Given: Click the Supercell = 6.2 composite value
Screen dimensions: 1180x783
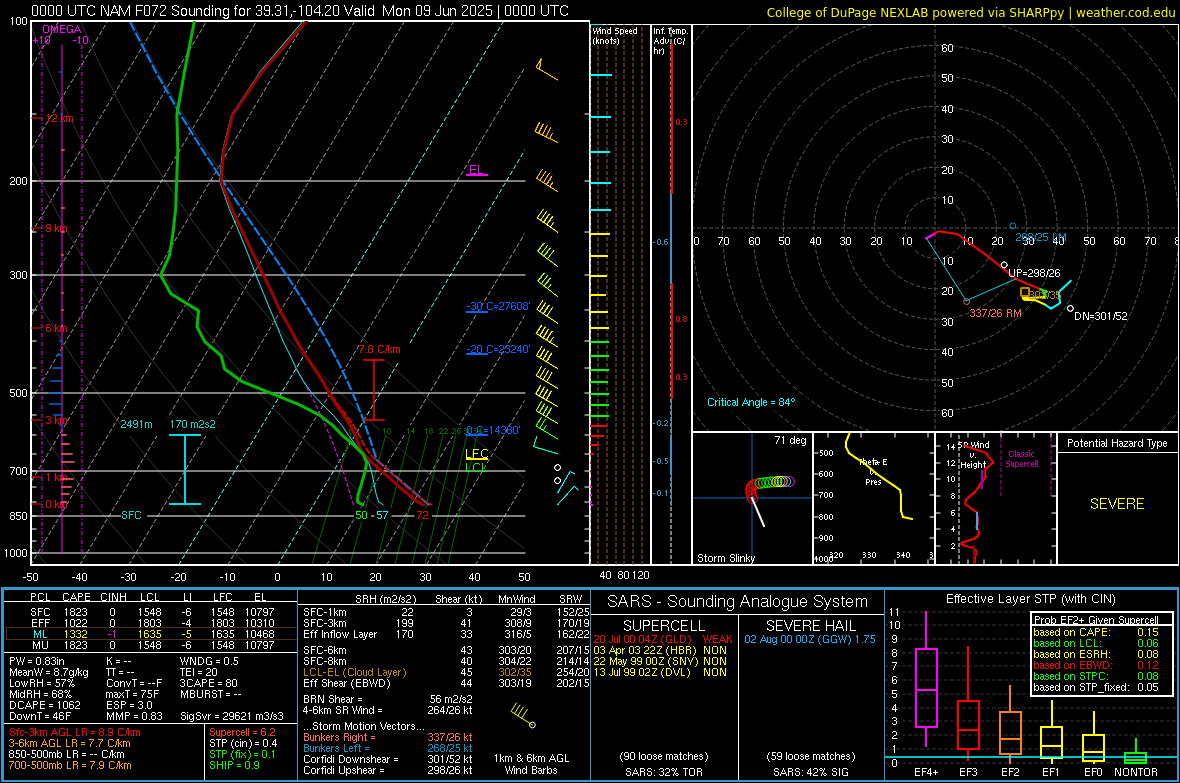Looking at the screenshot, I should coord(242,732).
